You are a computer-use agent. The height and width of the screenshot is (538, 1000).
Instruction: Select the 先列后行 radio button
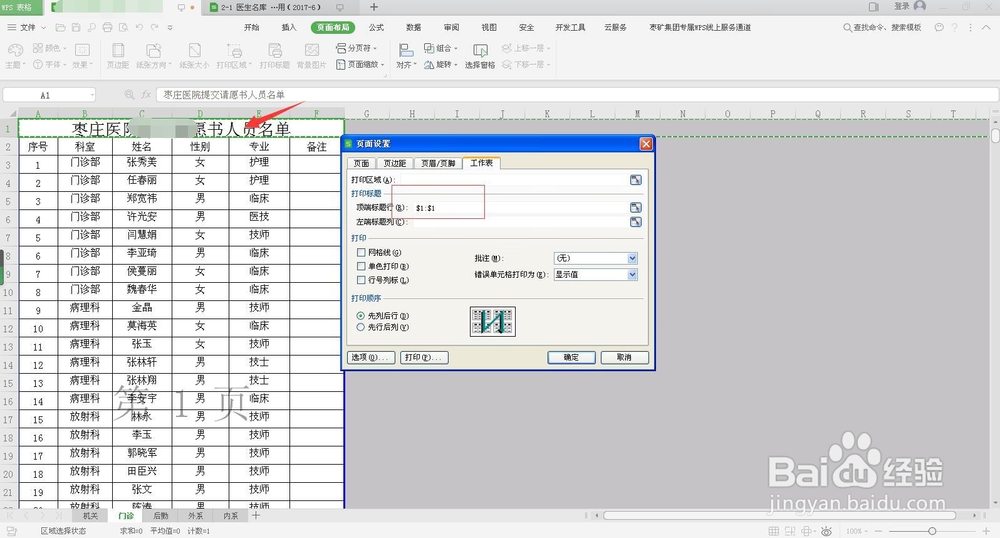click(361, 316)
